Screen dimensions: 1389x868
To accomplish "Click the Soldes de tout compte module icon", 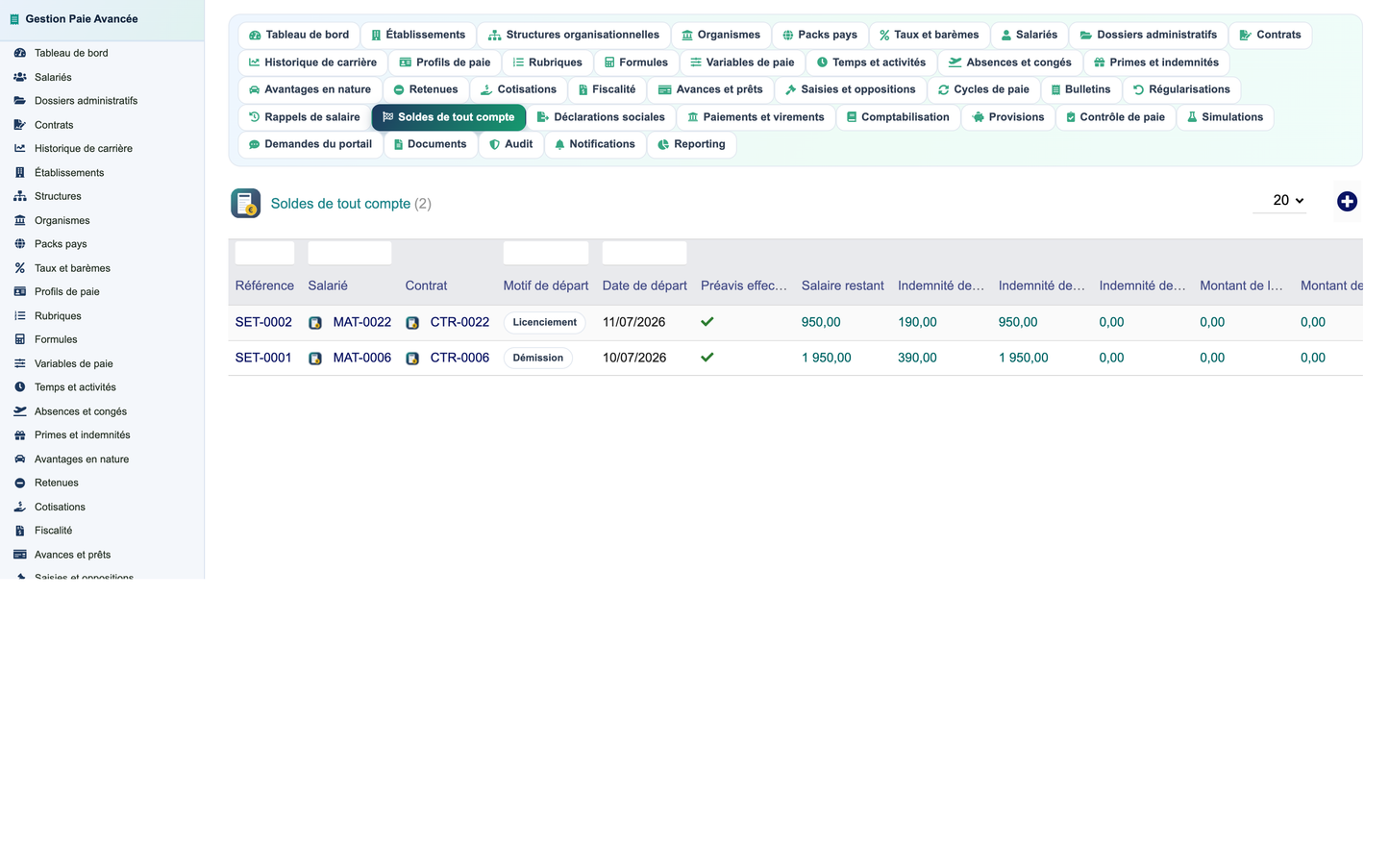I will click(x=246, y=203).
